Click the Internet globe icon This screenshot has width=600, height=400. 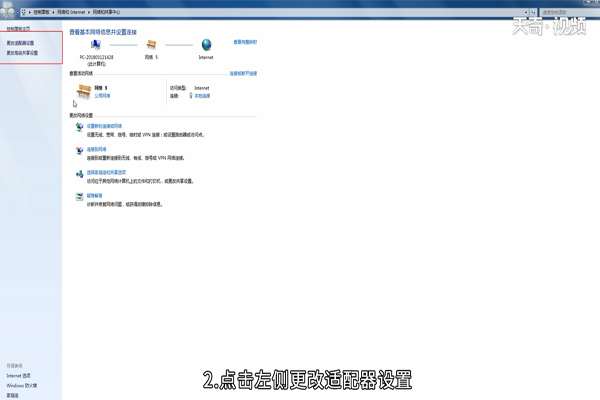206,45
